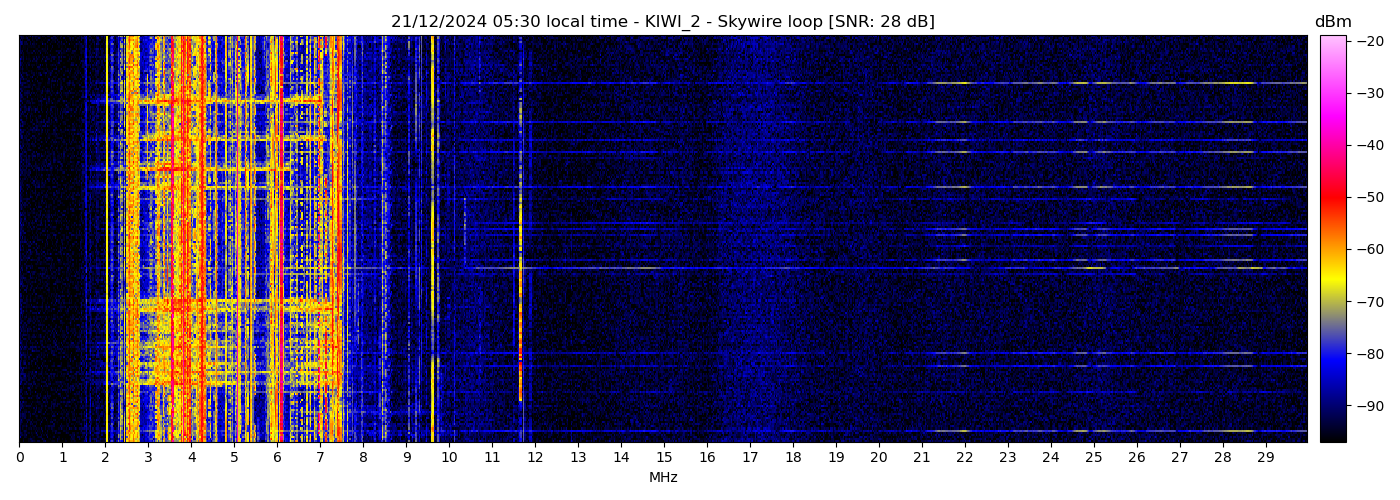
Task: Click the 16 MHz tick label on the x-axis
Action: pyautogui.click(x=707, y=458)
